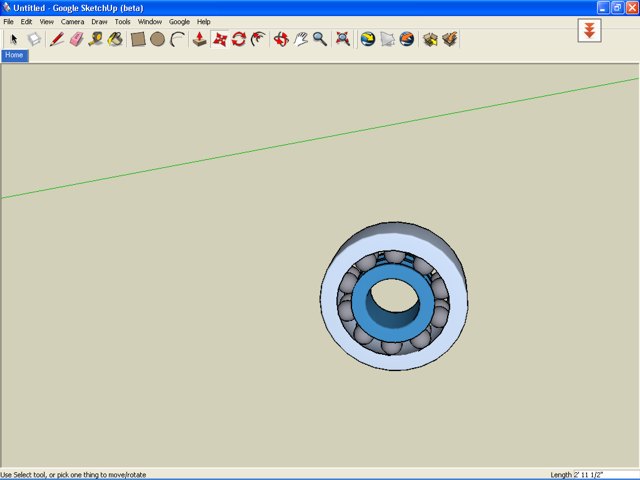Select the Push/Pull tool
640x480 pixels.
[x=200, y=39]
